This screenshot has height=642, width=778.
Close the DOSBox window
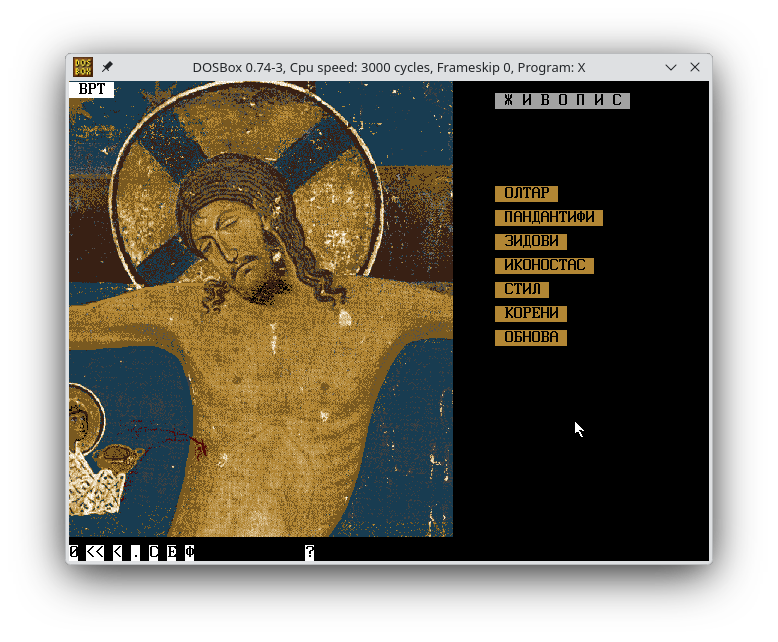tap(695, 67)
